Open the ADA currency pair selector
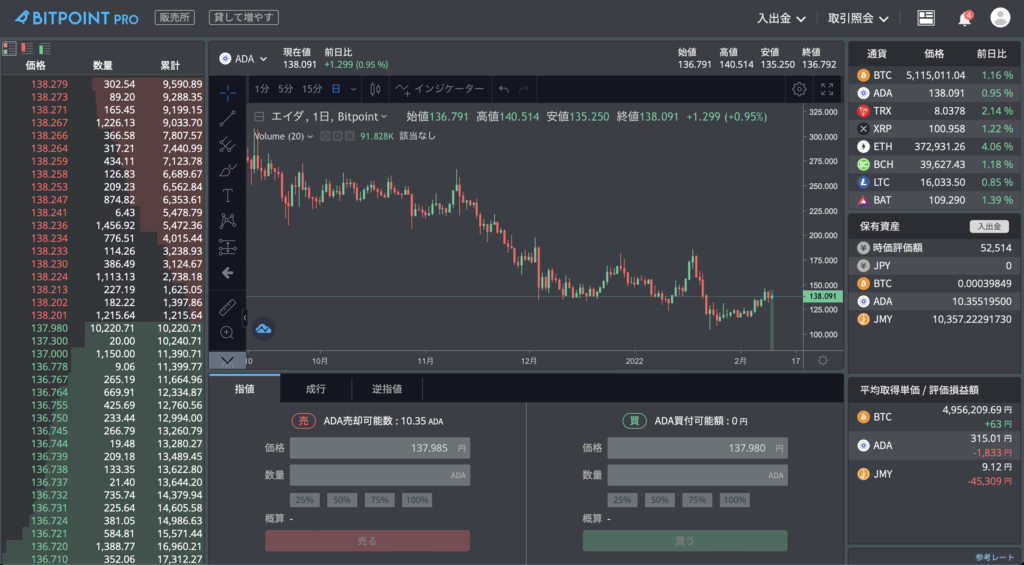This screenshot has width=1024, height=565. [x=240, y=59]
